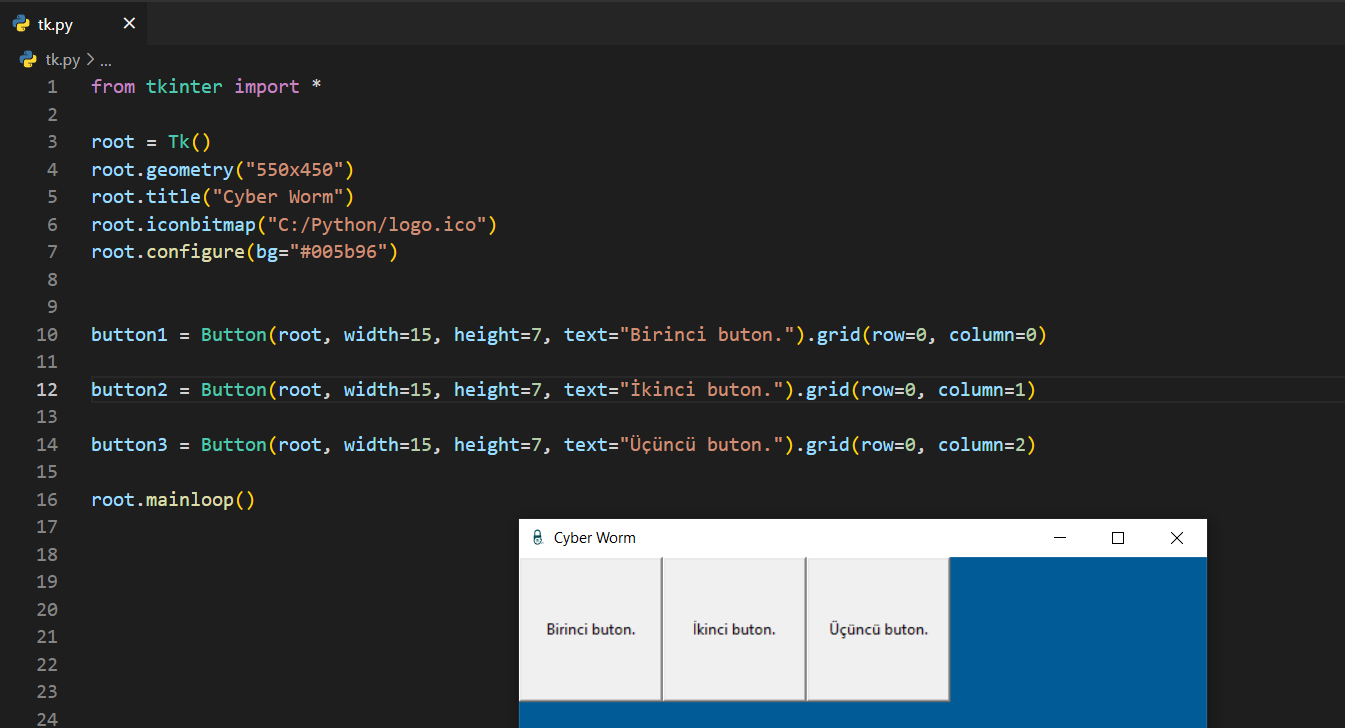Place cursor on root.mainloop() line
Screen dimensions: 1345x728
coord(173,499)
